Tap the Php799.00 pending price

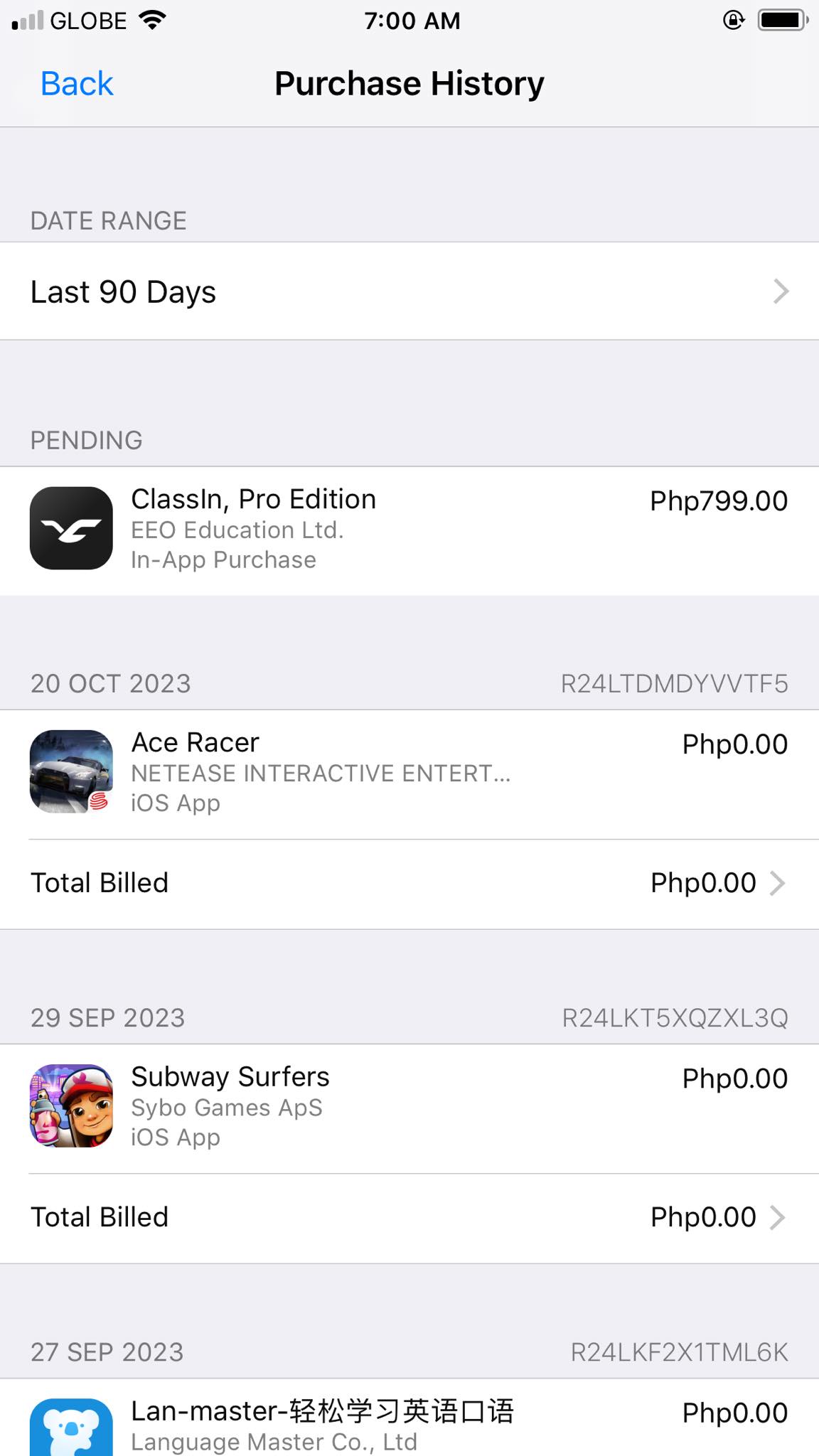(718, 501)
